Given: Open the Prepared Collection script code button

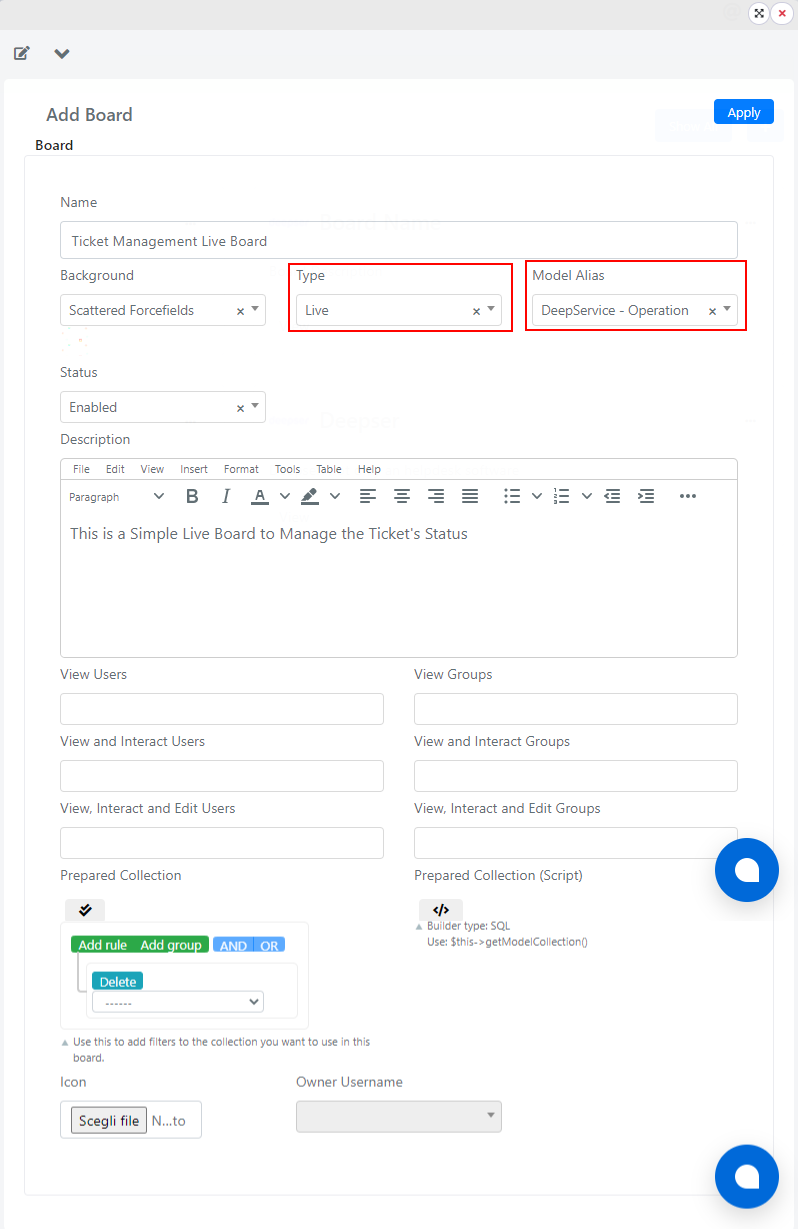Looking at the screenshot, I should pyautogui.click(x=441, y=910).
